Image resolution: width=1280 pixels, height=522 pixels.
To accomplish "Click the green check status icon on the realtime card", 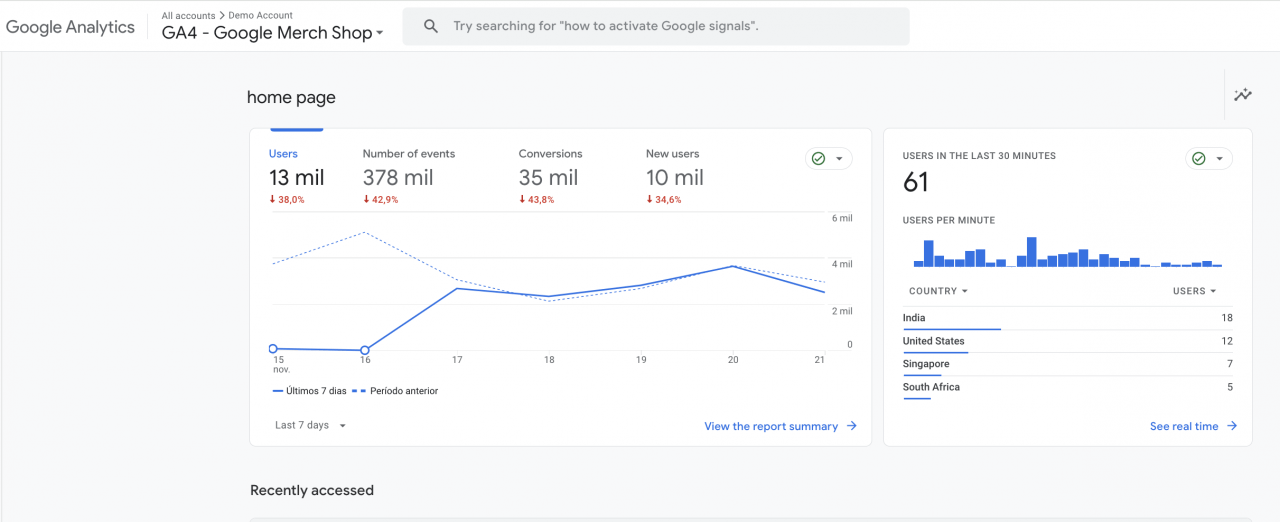I will click(1199, 159).
